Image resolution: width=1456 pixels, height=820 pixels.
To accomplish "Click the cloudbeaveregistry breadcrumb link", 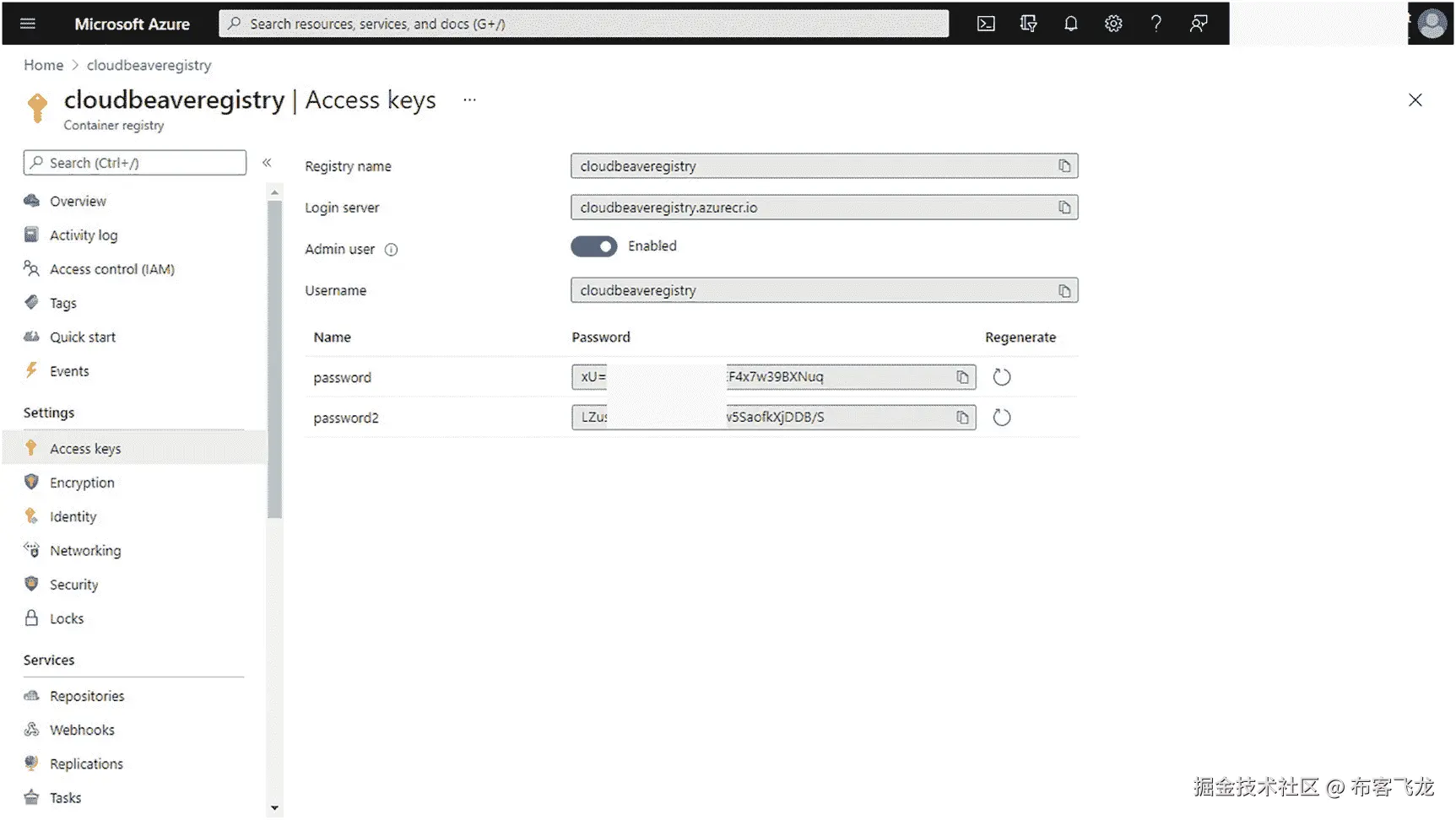I will (149, 65).
